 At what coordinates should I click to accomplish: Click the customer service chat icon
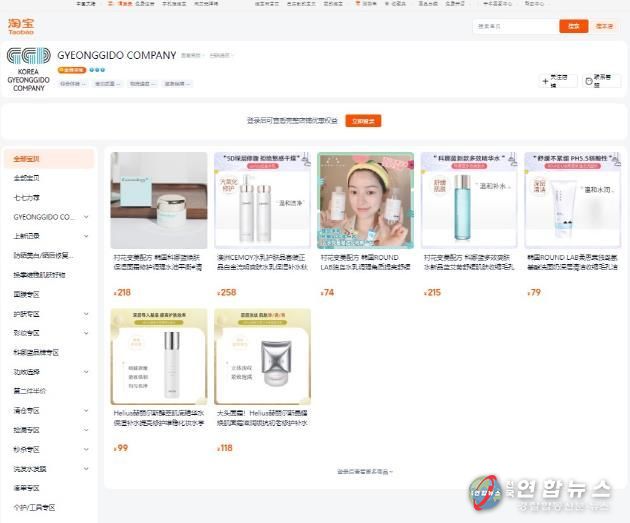point(589,82)
